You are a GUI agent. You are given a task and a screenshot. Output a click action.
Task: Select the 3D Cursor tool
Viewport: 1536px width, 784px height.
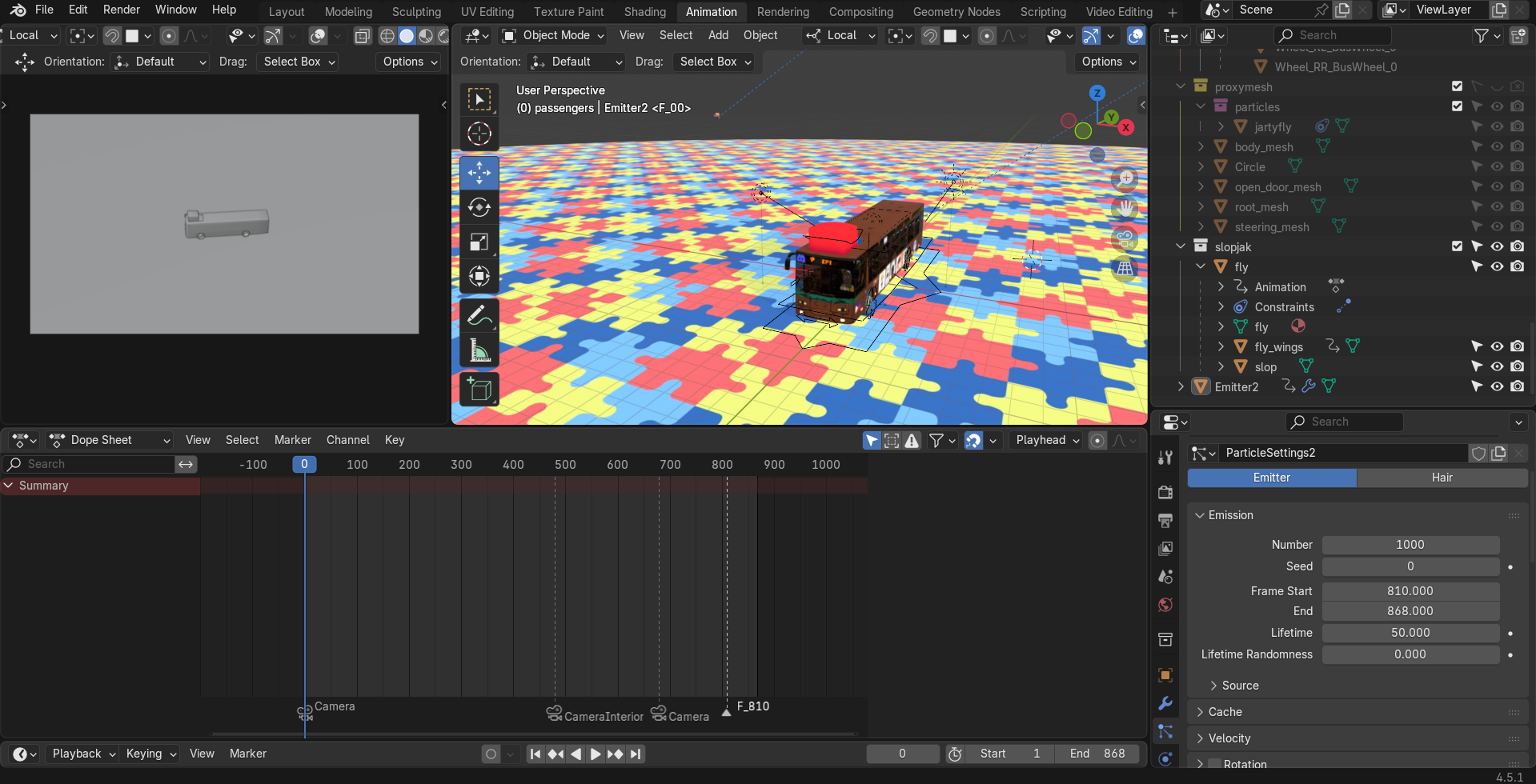pos(479,134)
